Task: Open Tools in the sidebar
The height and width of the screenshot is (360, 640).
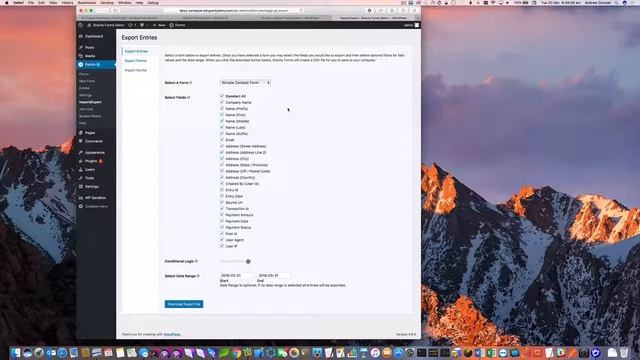Action: point(89,178)
